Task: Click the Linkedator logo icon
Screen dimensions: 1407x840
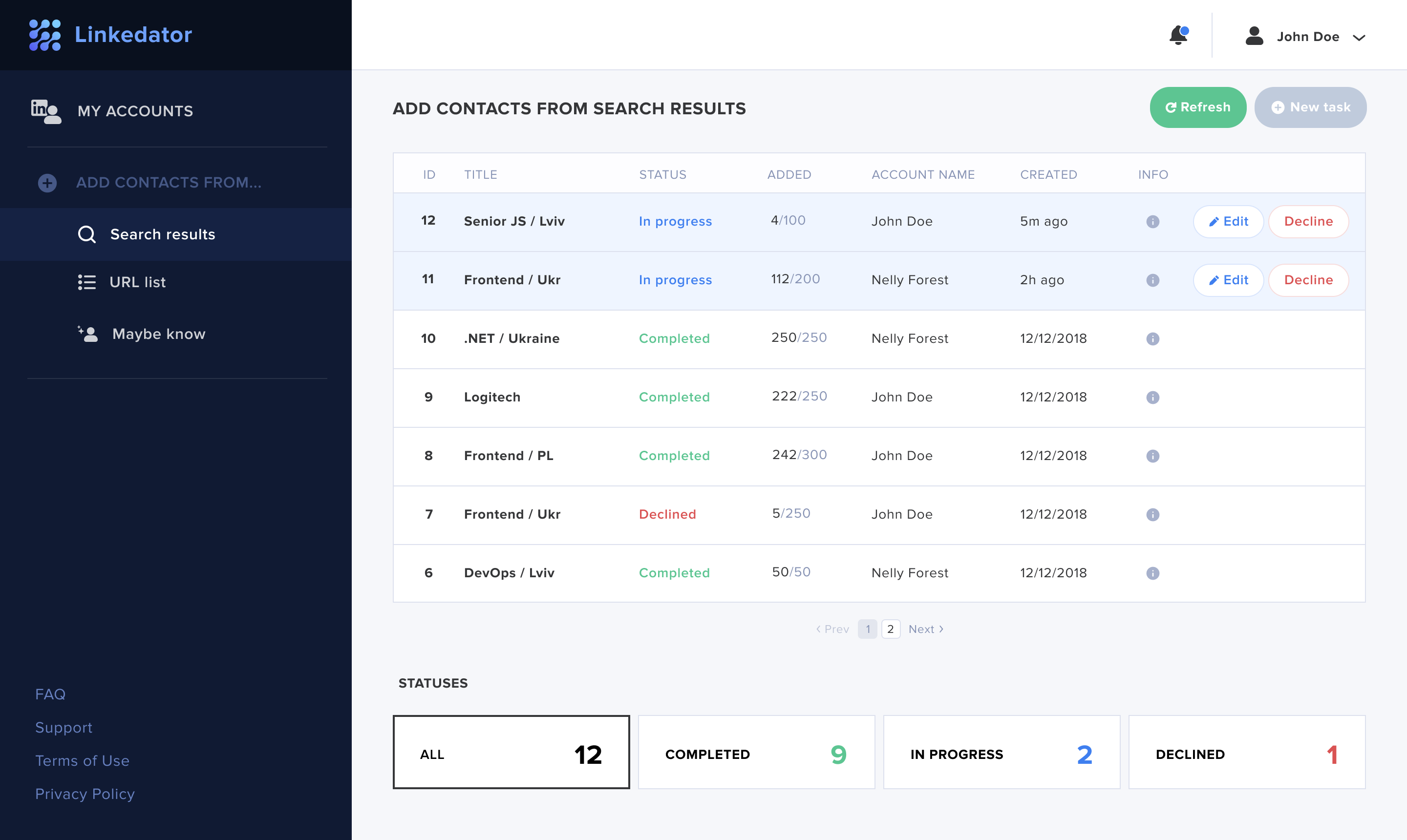Action: pos(45,35)
